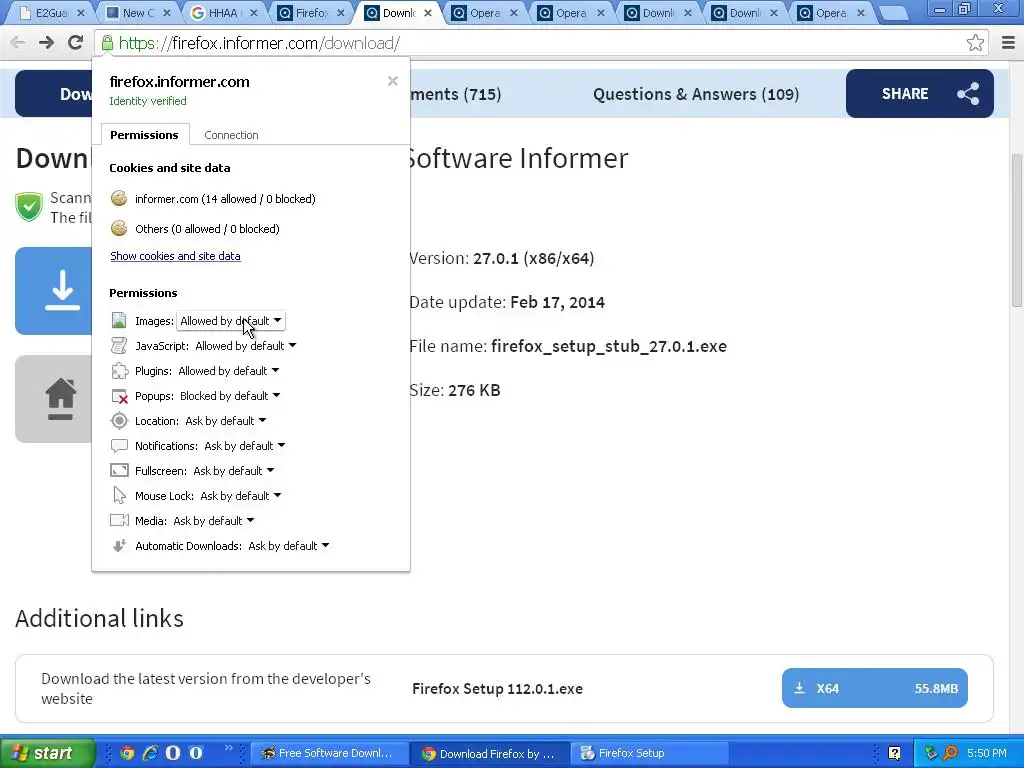Open the Notifications permission dropdown

pyautogui.click(x=244, y=446)
